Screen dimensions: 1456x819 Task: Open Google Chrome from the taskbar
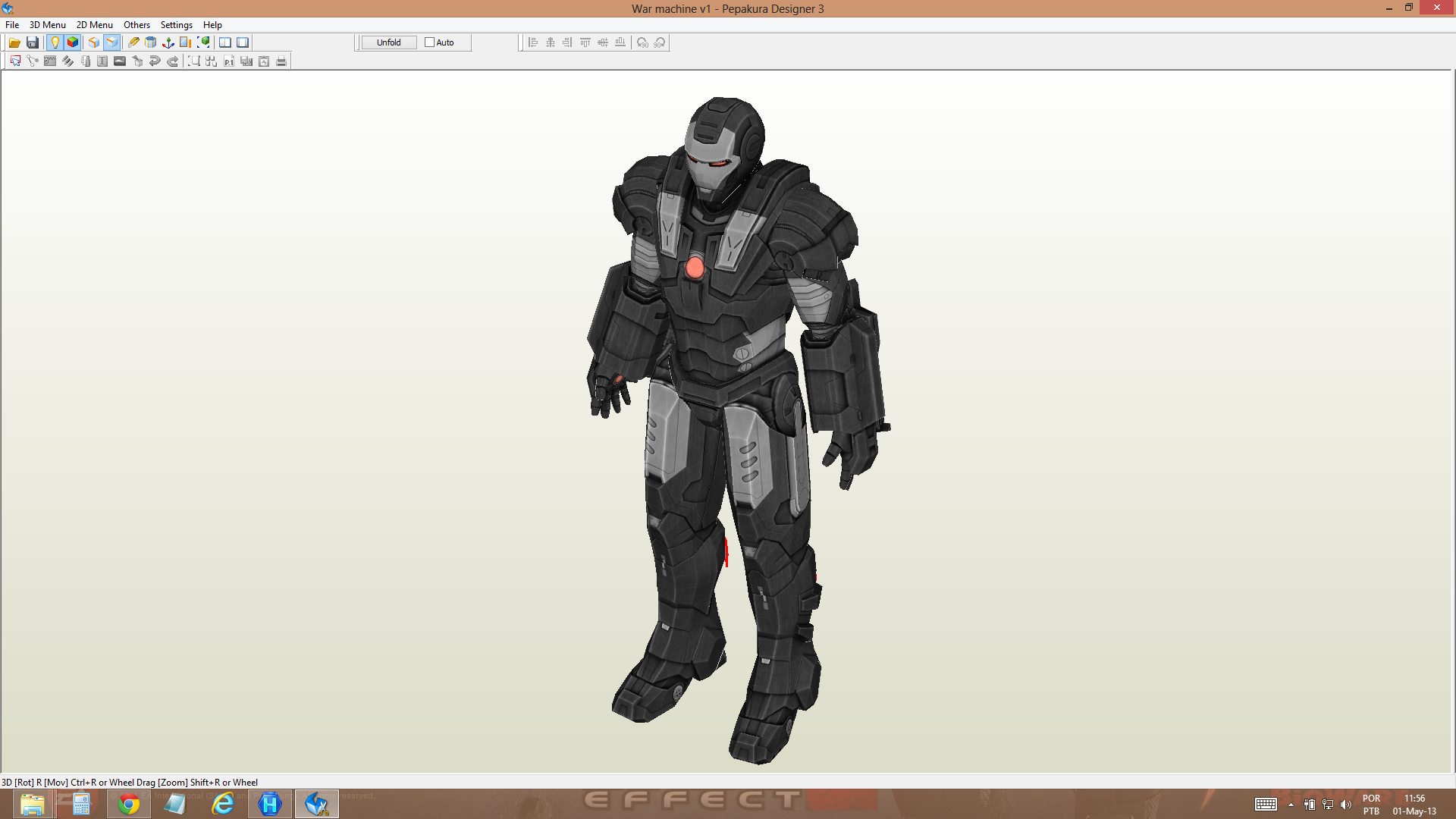tap(129, 804)
